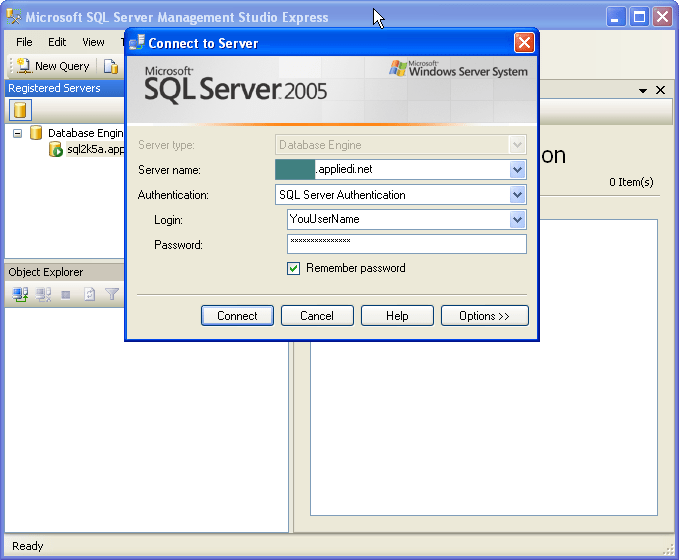Click the Connect icon in Object Explorer
The width and height of the screenshot is (679, 560).
[20, 295]
